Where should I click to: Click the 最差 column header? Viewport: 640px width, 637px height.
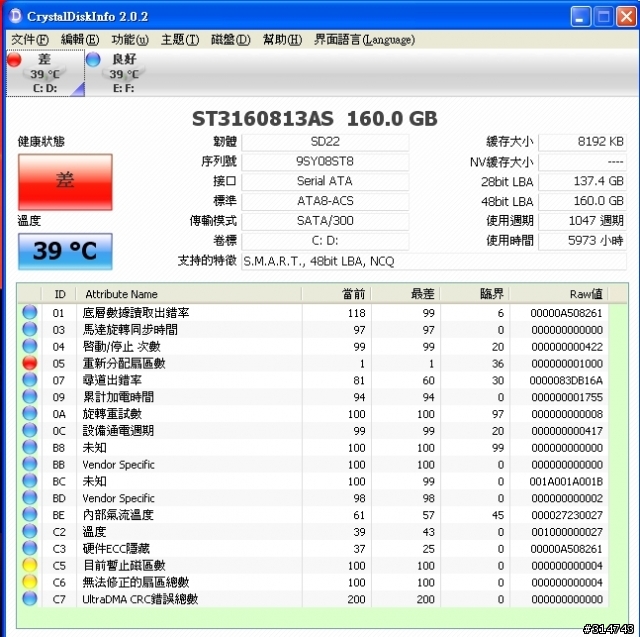click(406, 294)
